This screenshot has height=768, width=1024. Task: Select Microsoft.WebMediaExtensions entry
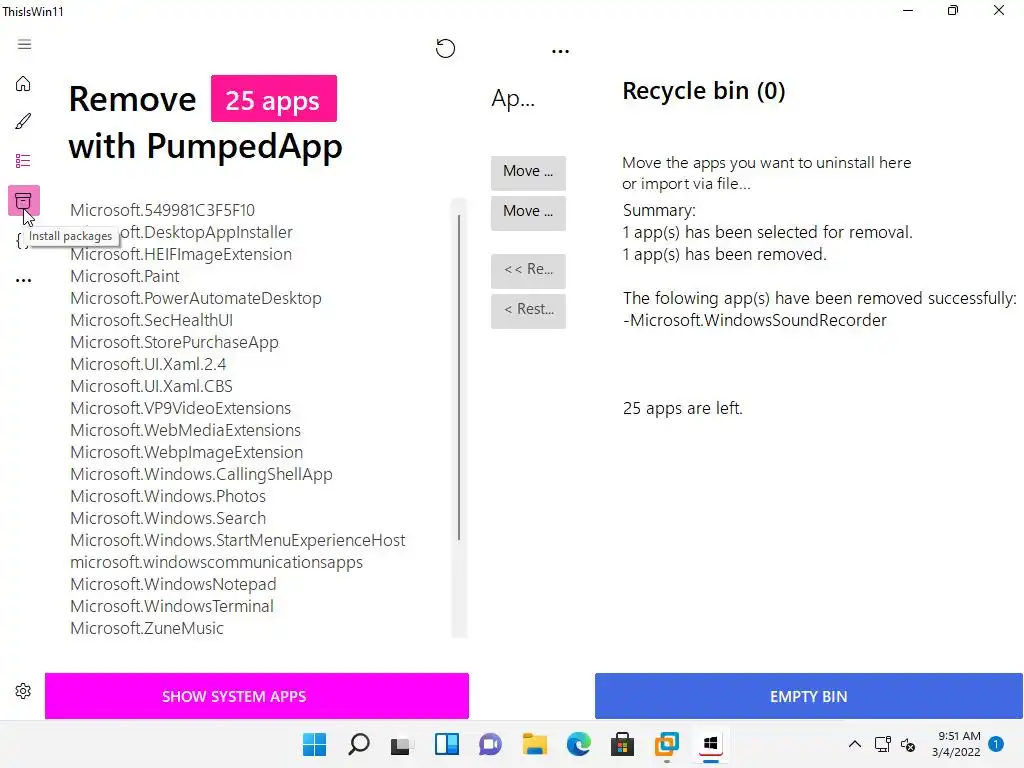tap(185, 430)
